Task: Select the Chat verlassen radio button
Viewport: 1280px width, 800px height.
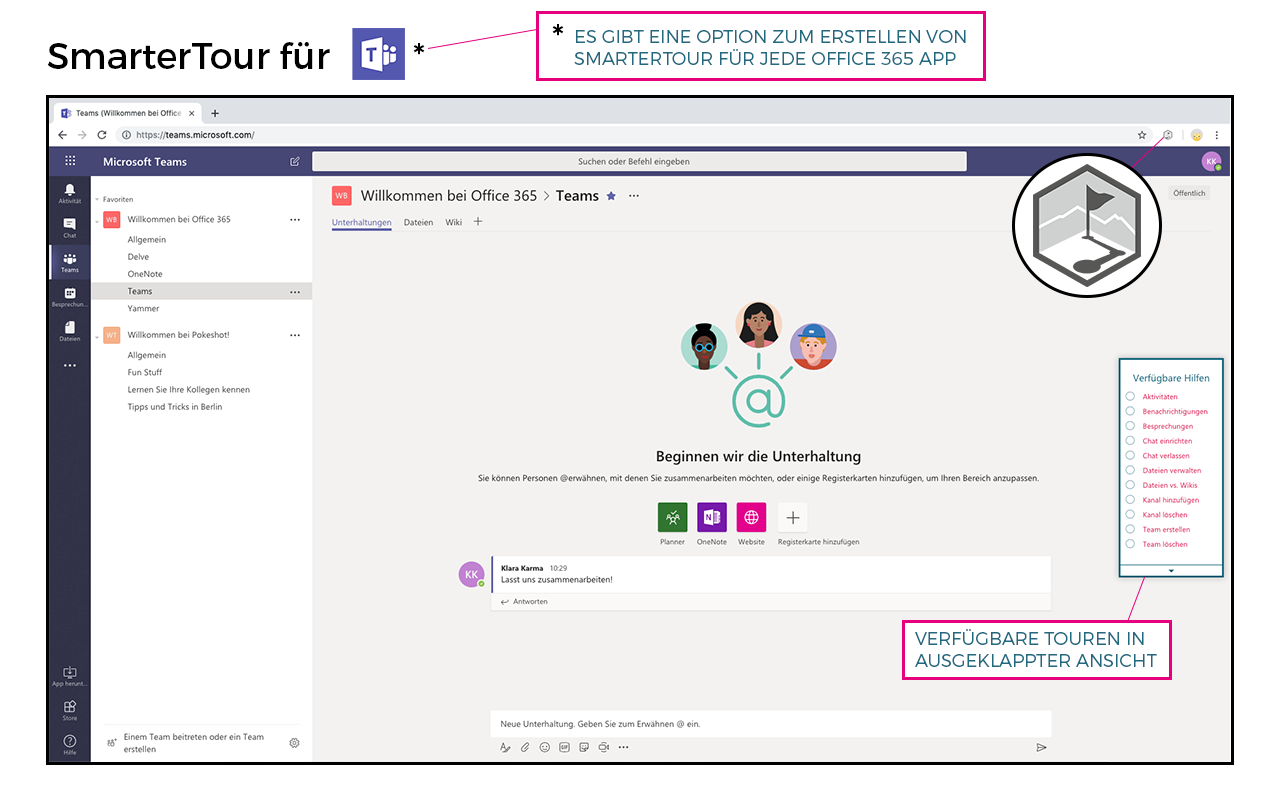Action: (1130, 456)
